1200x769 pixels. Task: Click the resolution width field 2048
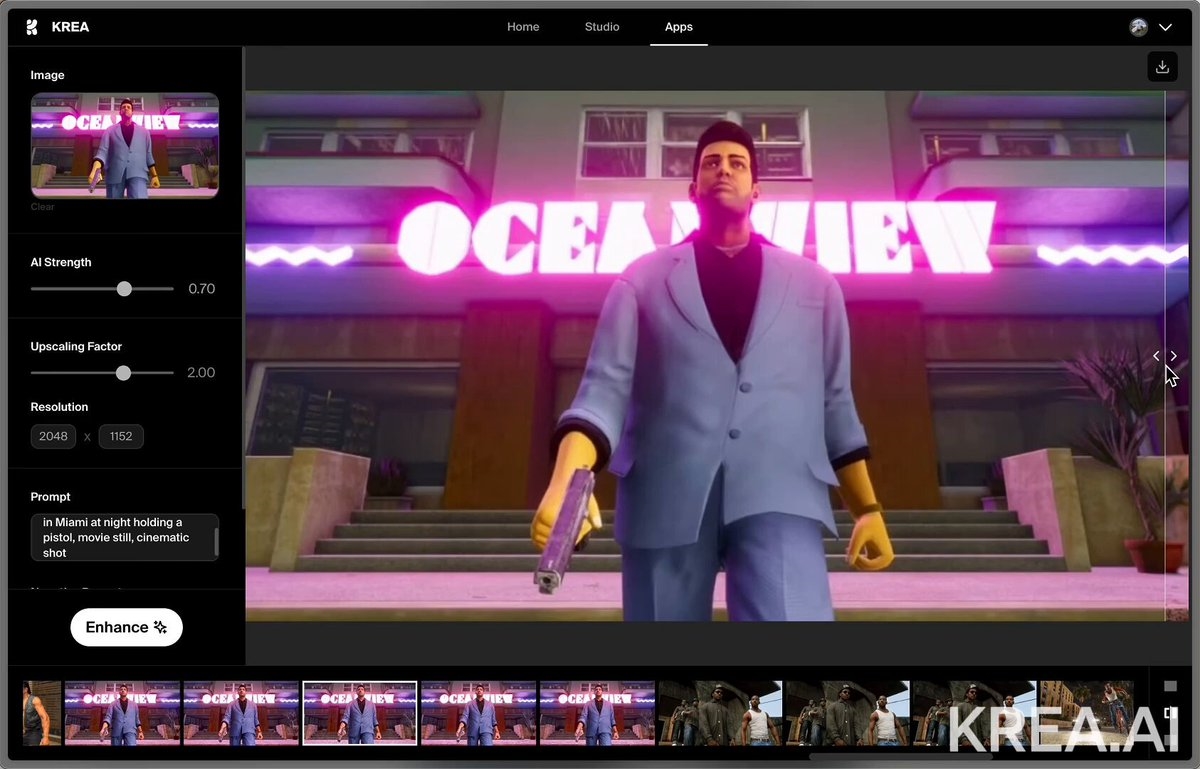53,436
